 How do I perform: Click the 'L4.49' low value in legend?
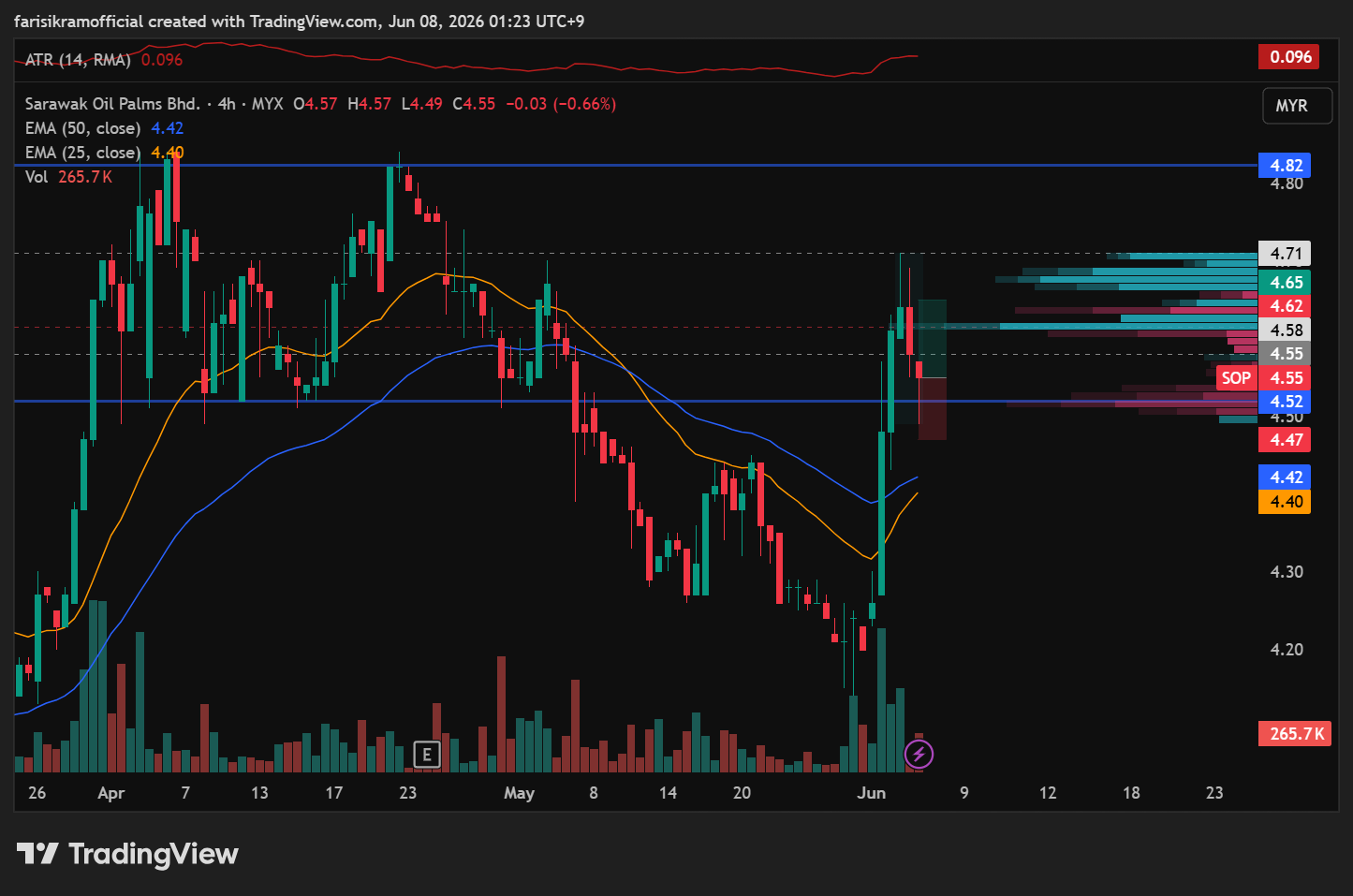click(x=421, y=104)
